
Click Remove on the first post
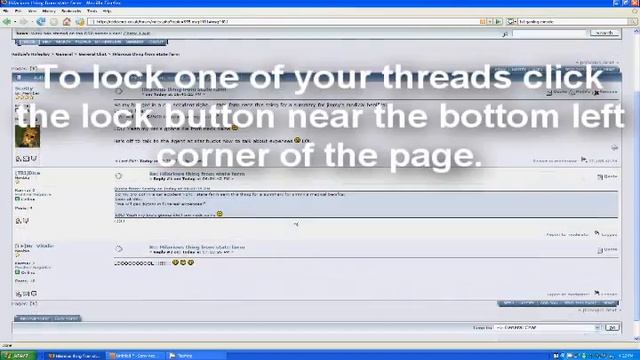(x=606, y=92)
